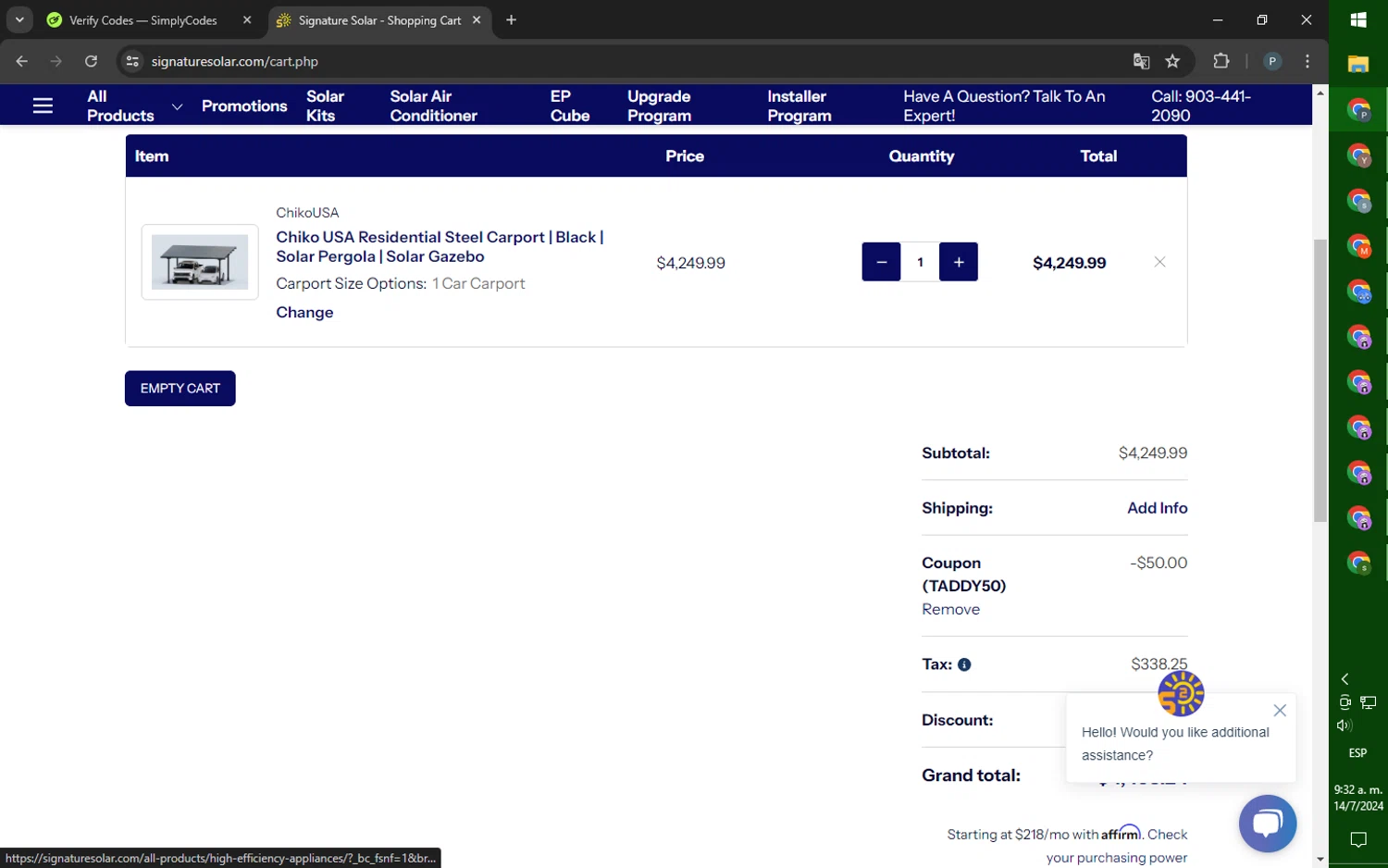The image size is (1388, 868).
Task: Open Chiko USA Residential Steel Carport link
Action: 440,246
